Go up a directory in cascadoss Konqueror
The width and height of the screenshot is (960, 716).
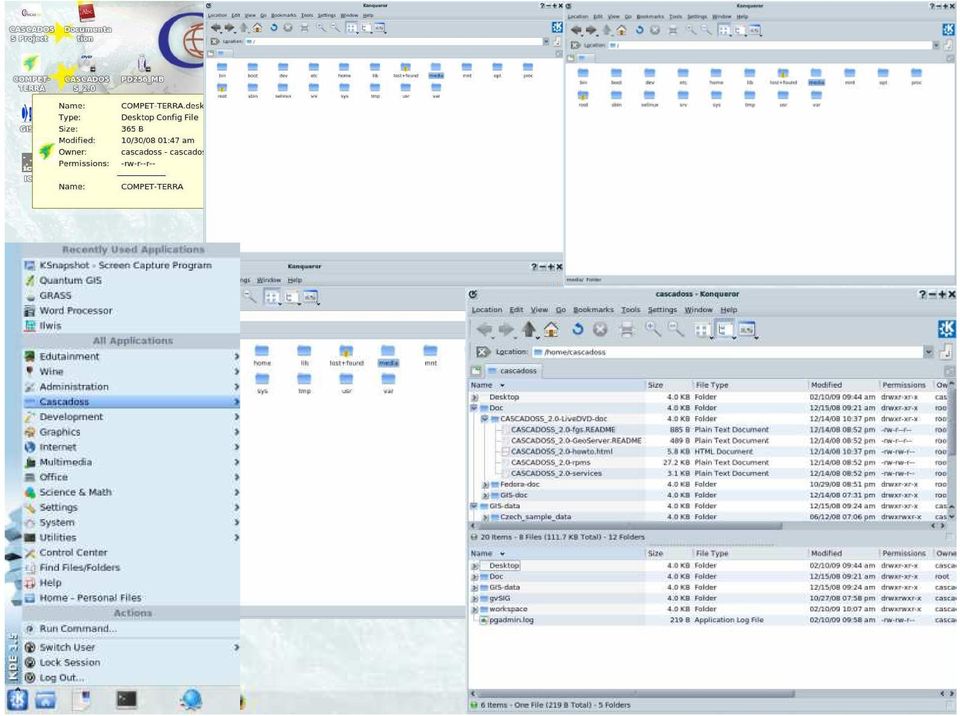click(529, 330)
